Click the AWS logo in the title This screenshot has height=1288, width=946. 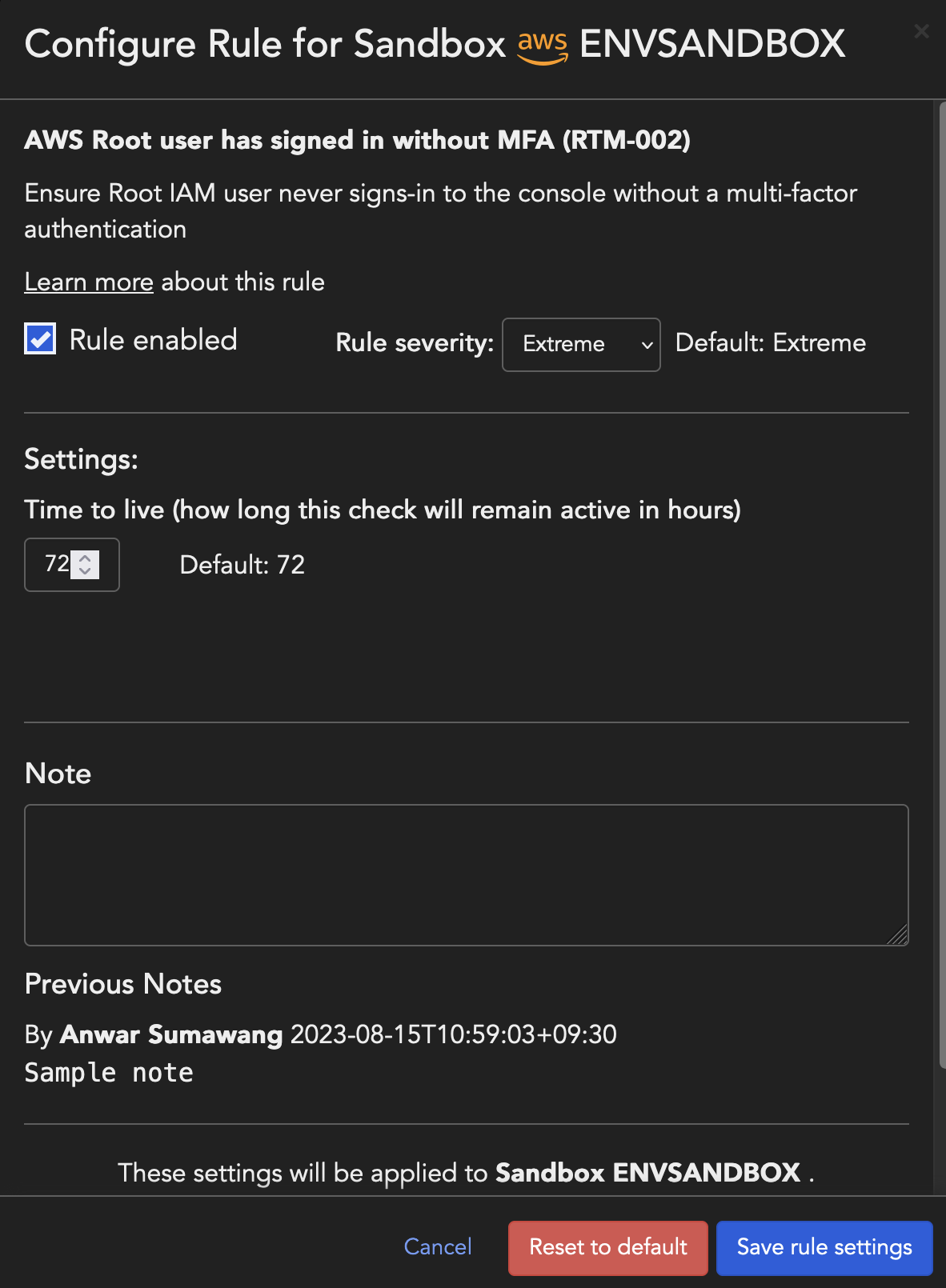(x=543, y=46)
